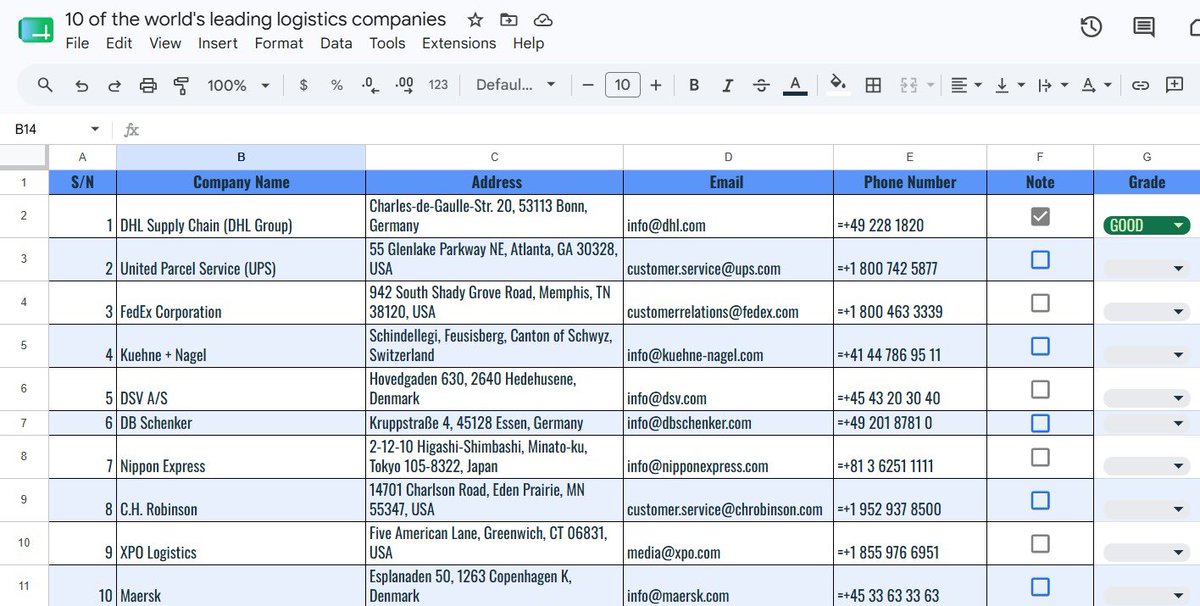Redo the last action
Screen dimensions: 1200x606
tap(115, 86)
